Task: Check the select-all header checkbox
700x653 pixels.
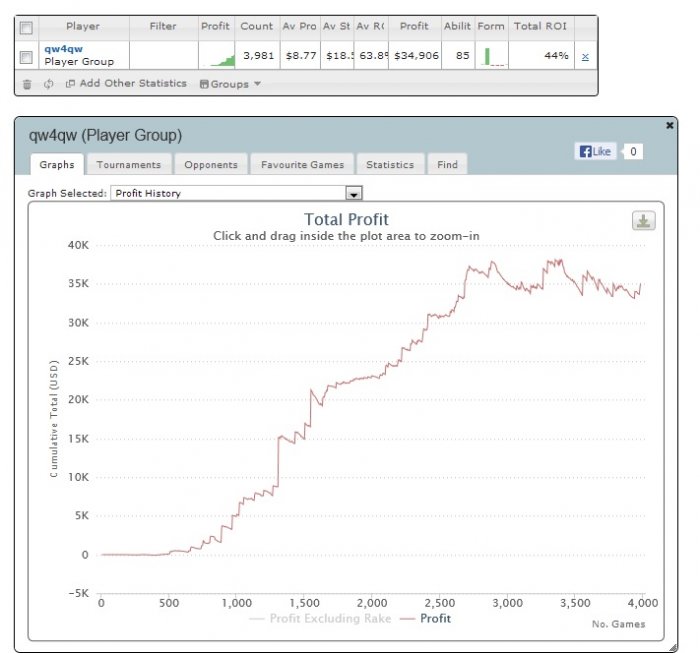Action: pyautogui.click(x=26, y=28)
